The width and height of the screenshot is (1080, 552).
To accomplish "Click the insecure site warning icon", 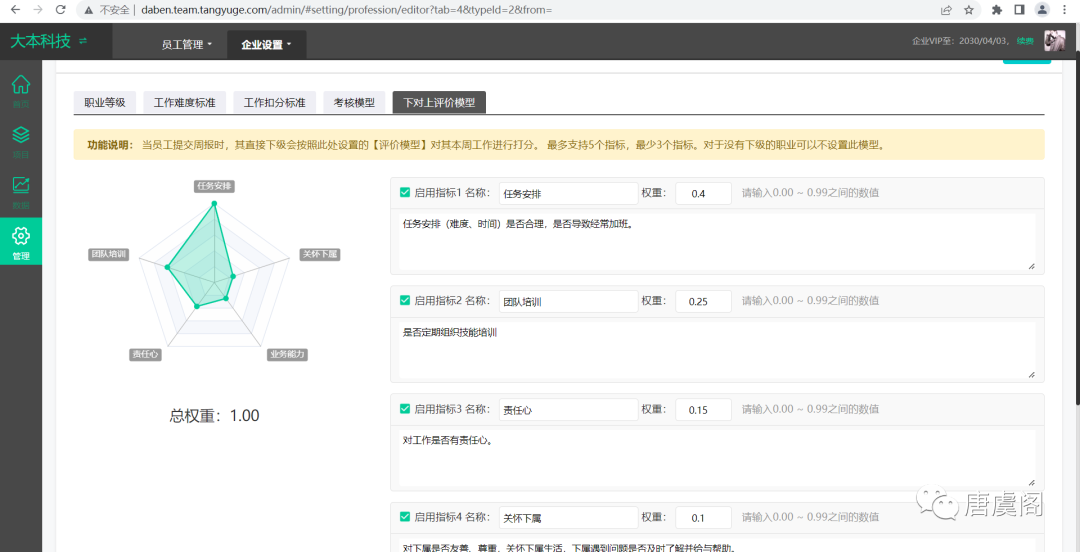I will [89, 10].
